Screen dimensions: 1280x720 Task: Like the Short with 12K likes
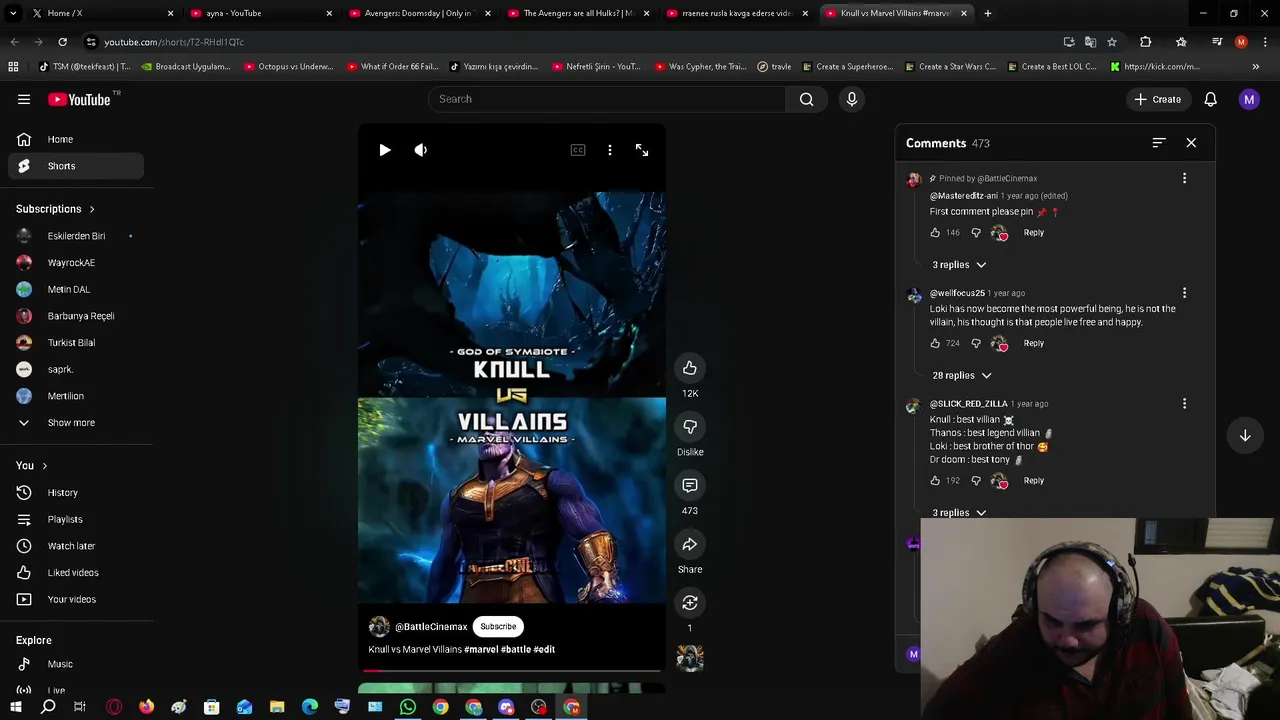point(690,368)
